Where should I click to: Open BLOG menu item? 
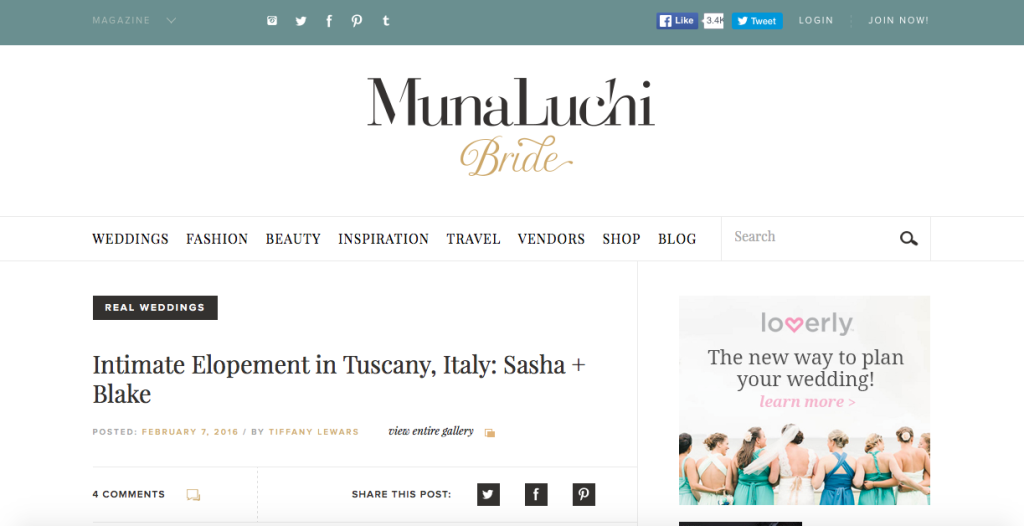(x=677, y=239)
